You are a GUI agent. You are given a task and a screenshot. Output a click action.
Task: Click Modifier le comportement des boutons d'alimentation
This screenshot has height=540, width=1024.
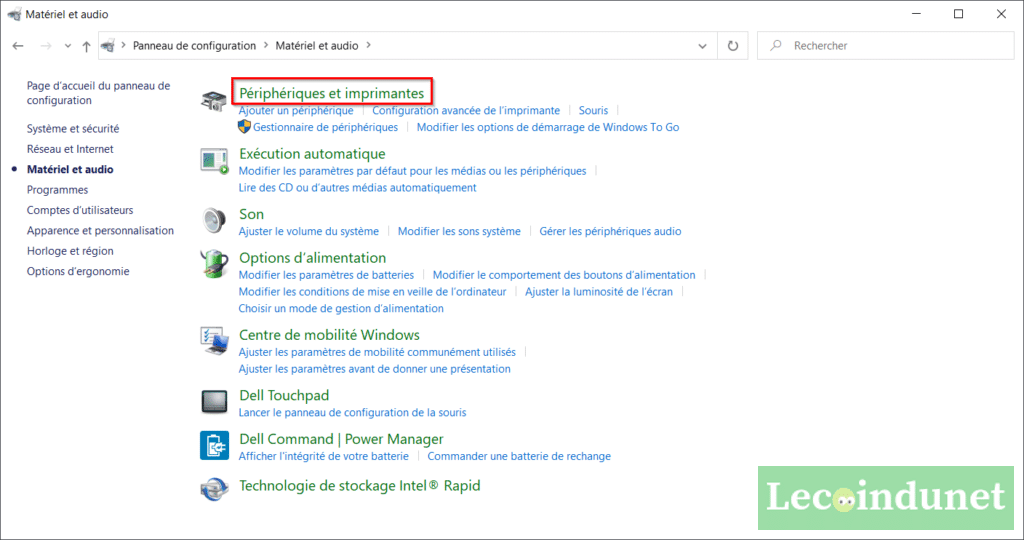[564, 275]
